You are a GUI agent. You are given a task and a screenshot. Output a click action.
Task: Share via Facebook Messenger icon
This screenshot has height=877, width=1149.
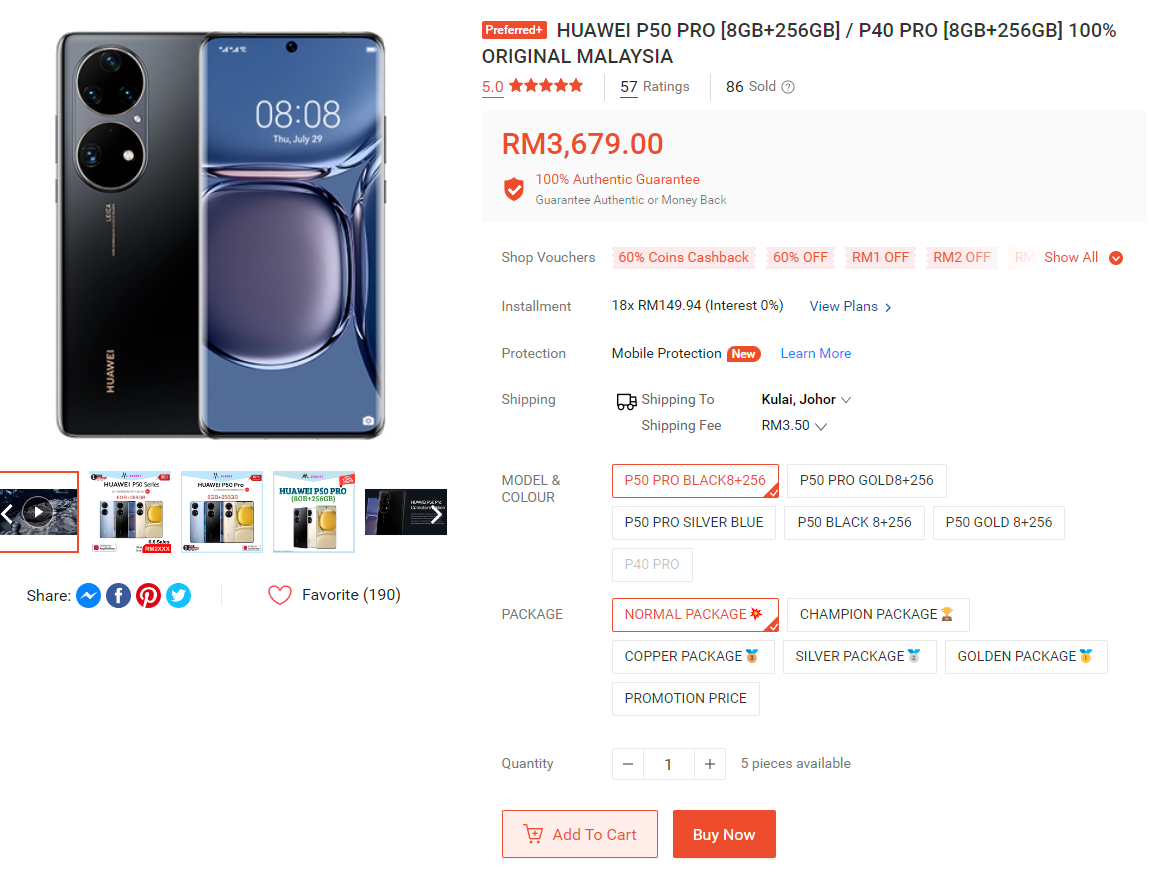coord(88,596)
